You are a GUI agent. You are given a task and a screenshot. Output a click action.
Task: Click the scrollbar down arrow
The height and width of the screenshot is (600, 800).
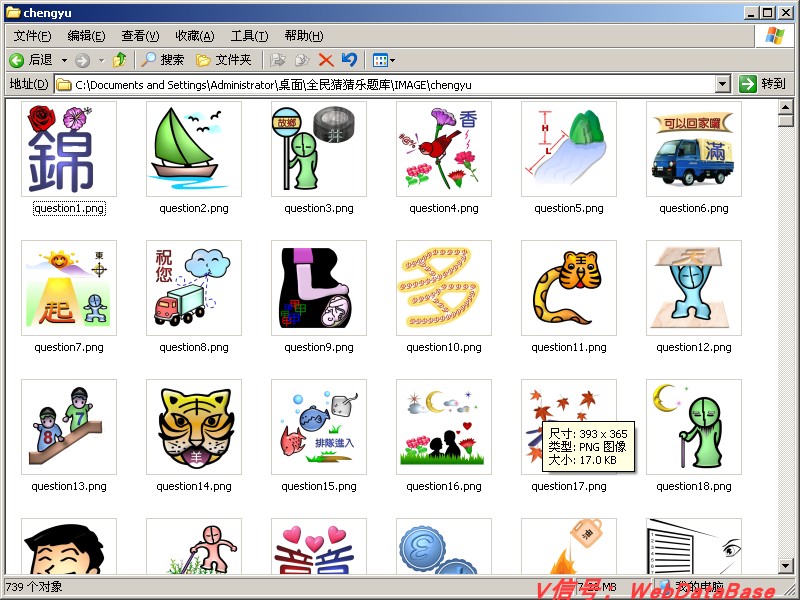[786, 565]
